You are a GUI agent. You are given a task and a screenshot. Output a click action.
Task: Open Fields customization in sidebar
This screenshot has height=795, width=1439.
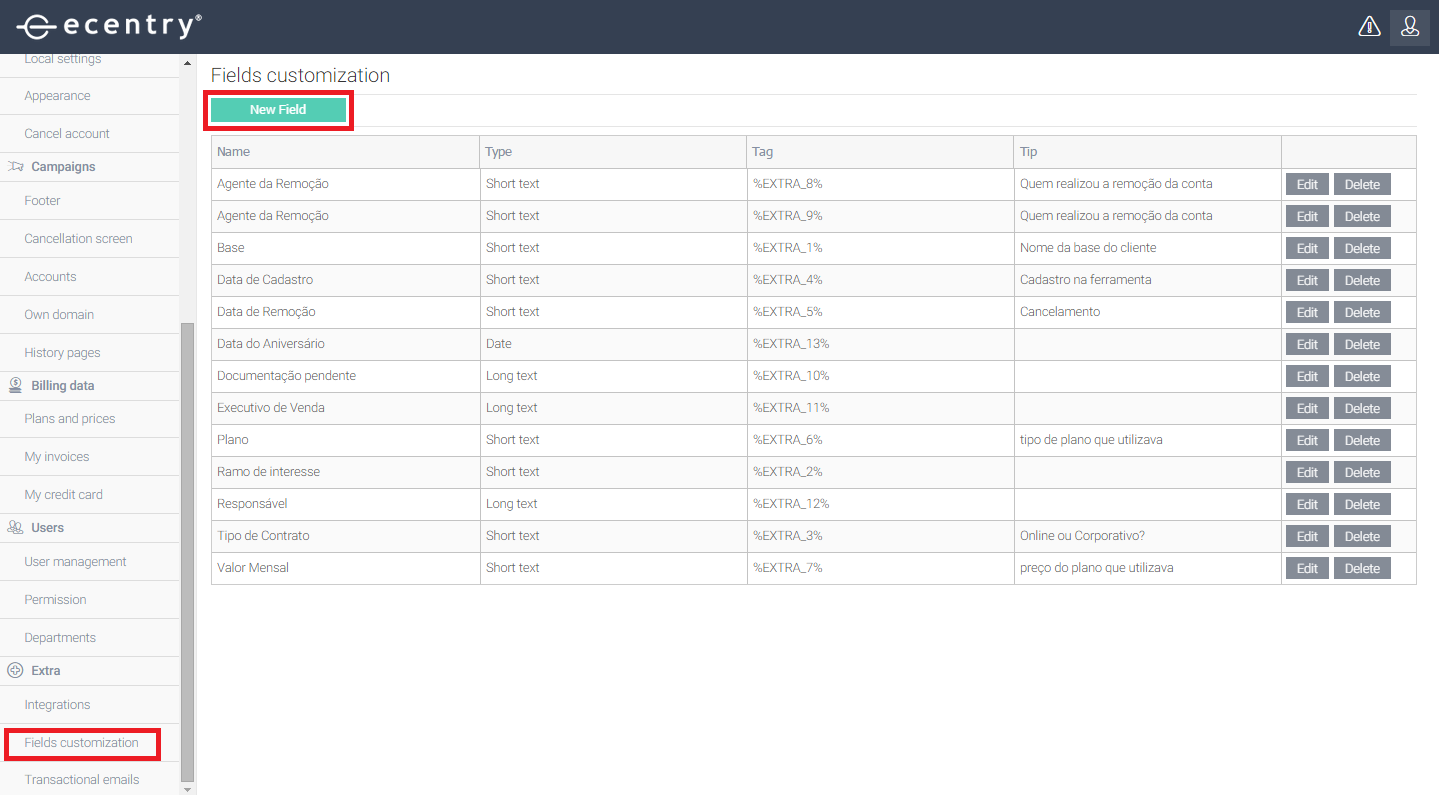click(81, 743)
